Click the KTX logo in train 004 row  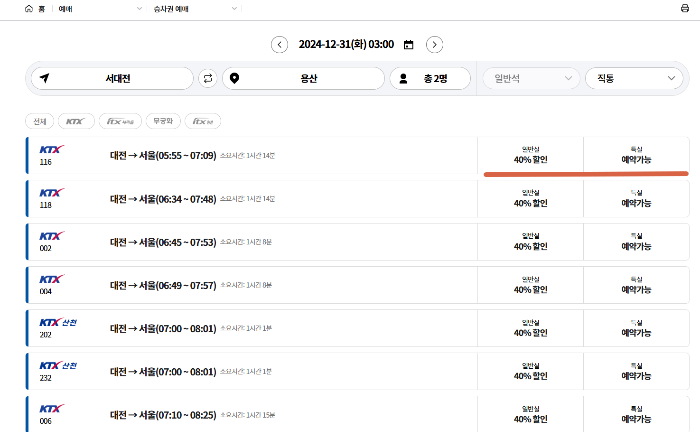(52, 279)
